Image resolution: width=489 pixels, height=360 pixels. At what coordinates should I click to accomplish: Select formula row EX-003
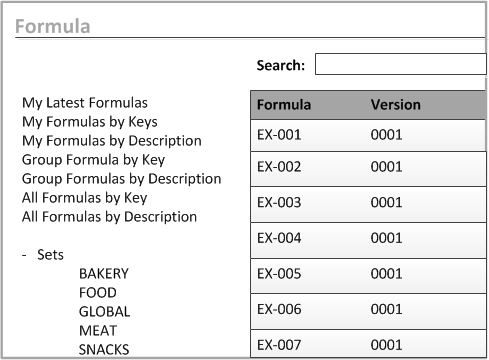pyautogui.click(x=368, y=204)
